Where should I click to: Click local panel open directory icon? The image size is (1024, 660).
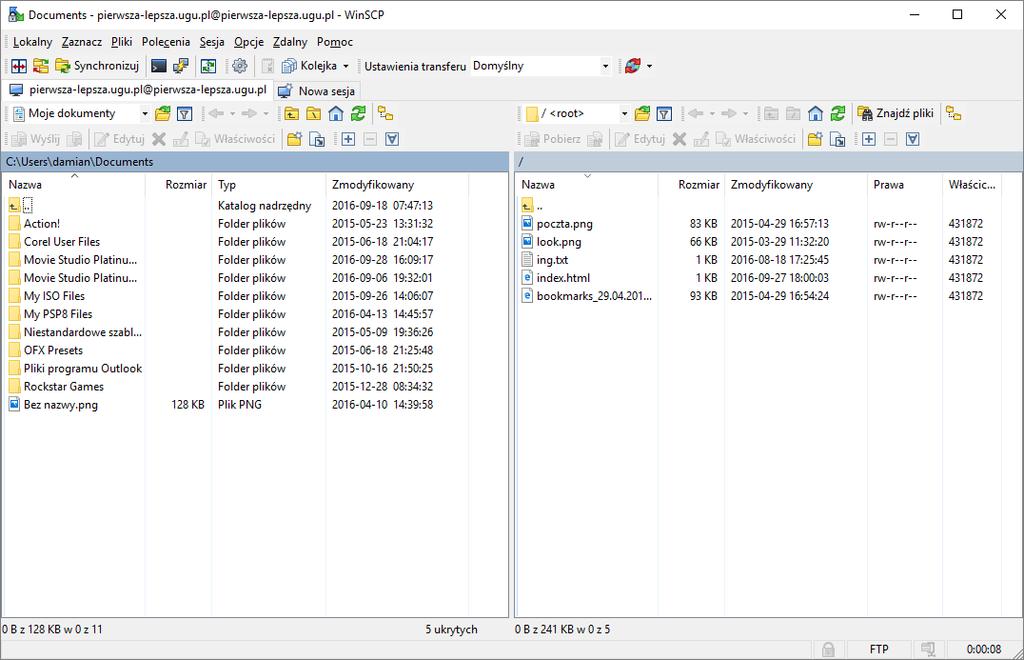(x=163, y=114)
